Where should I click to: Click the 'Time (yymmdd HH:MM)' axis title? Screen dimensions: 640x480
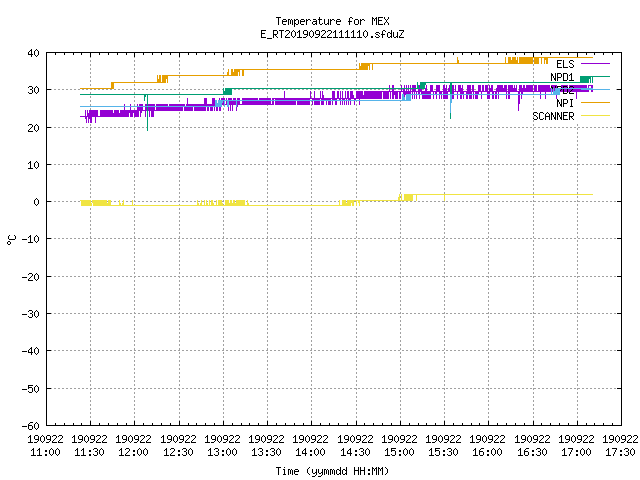332,471
